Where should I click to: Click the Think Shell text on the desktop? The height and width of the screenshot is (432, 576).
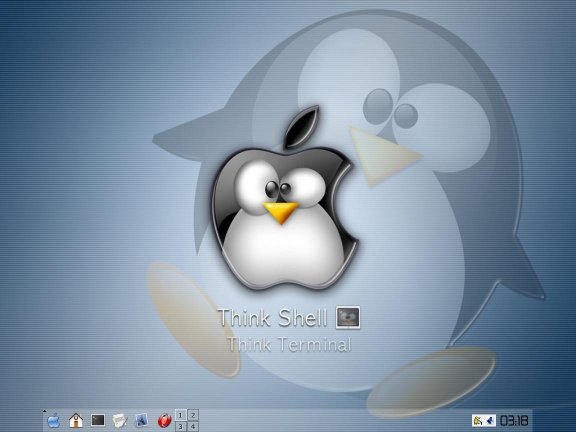[272, 318]
